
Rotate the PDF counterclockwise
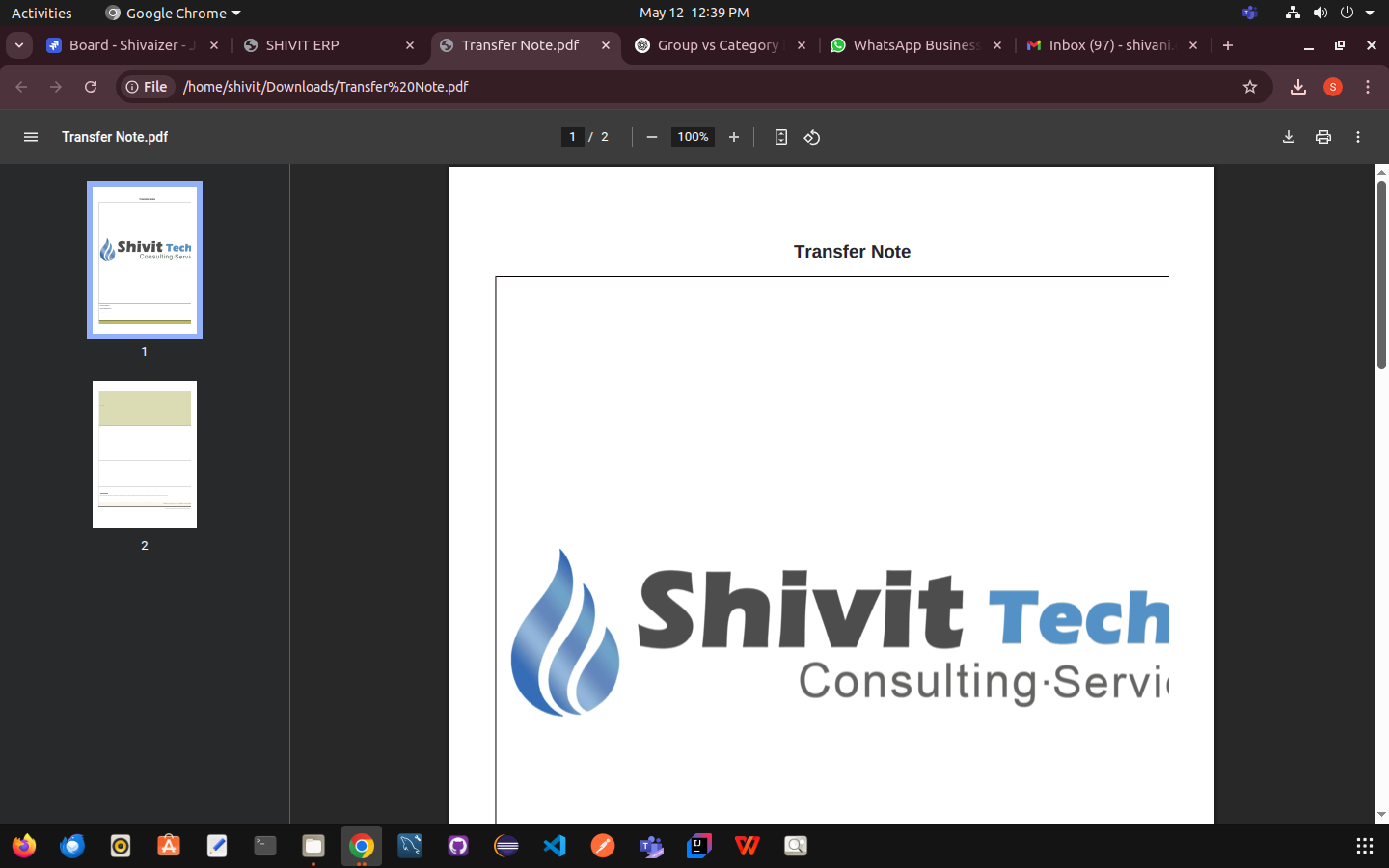tap(812, 137)
